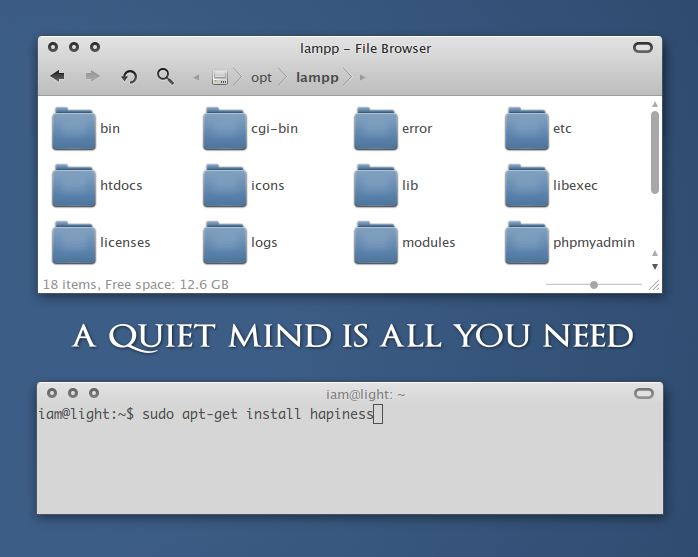Click the File Browser resize grip
Screen dimensions: 698x557
pyautogui.click(x=654, y=285)
